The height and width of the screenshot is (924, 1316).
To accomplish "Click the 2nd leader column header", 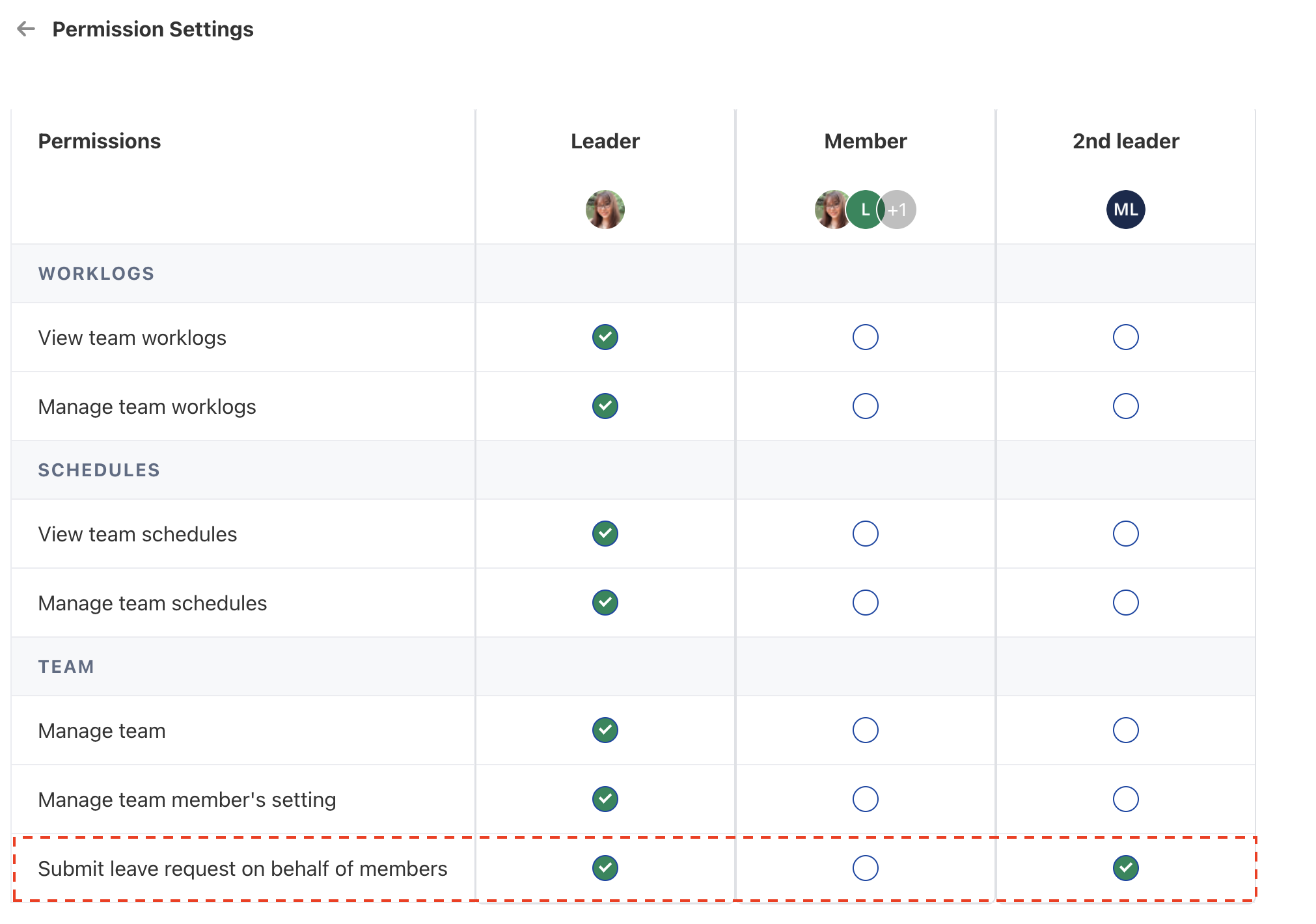I will point(1125,141).
